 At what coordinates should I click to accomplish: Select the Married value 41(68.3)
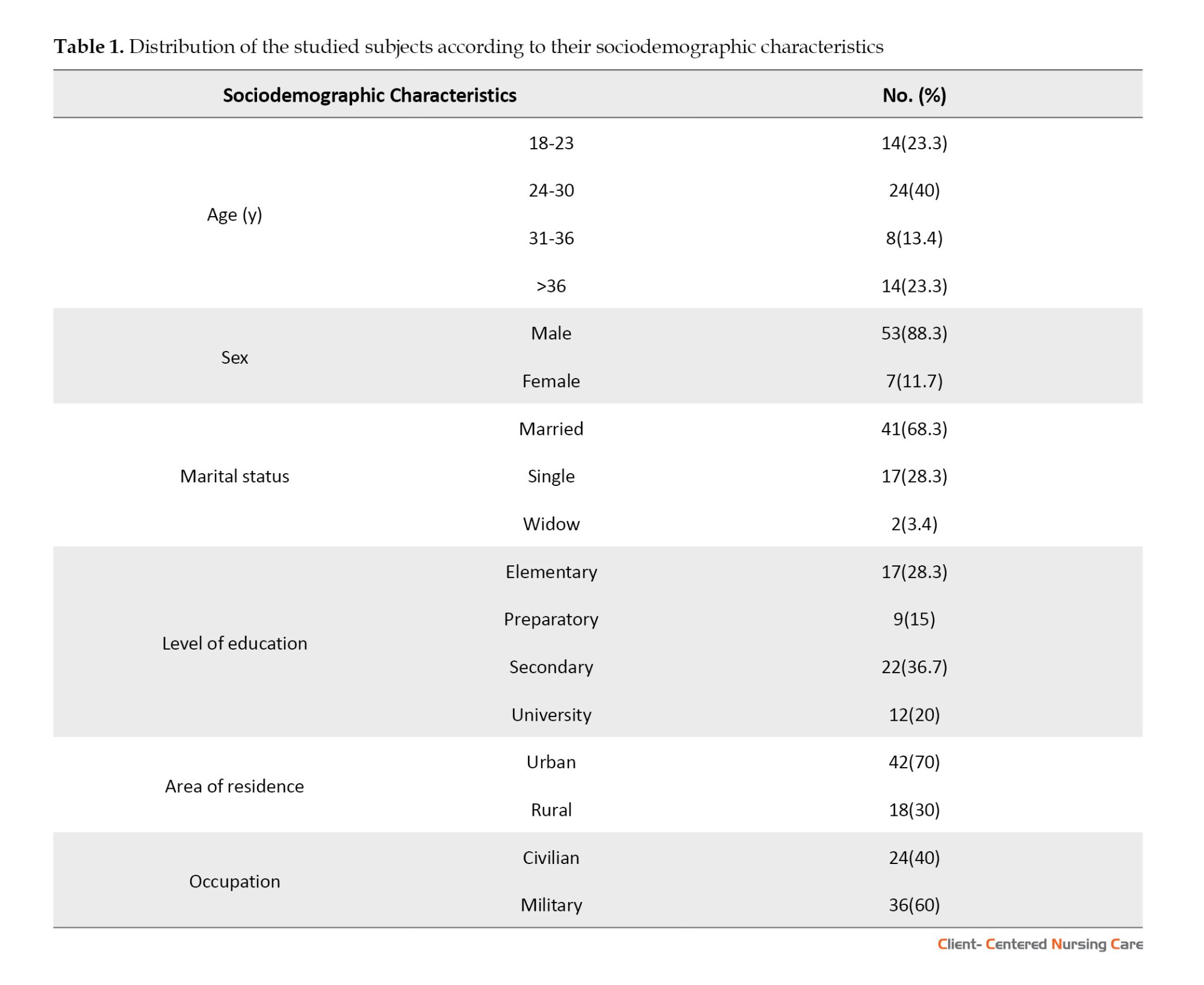pos(914,429)
